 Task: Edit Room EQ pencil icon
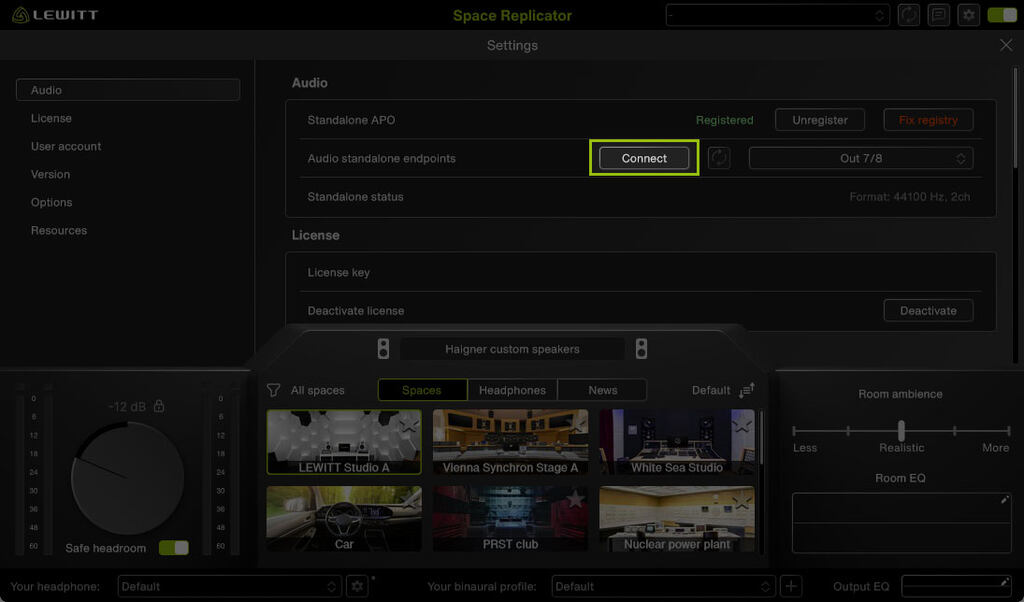[1004, 499]
